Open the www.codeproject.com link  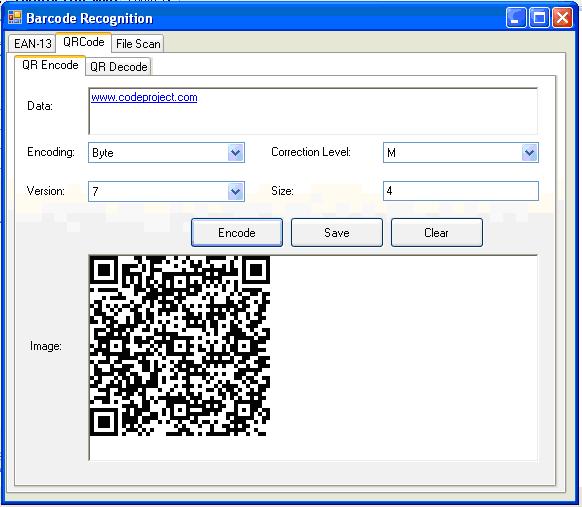click(x=144, y=97)
